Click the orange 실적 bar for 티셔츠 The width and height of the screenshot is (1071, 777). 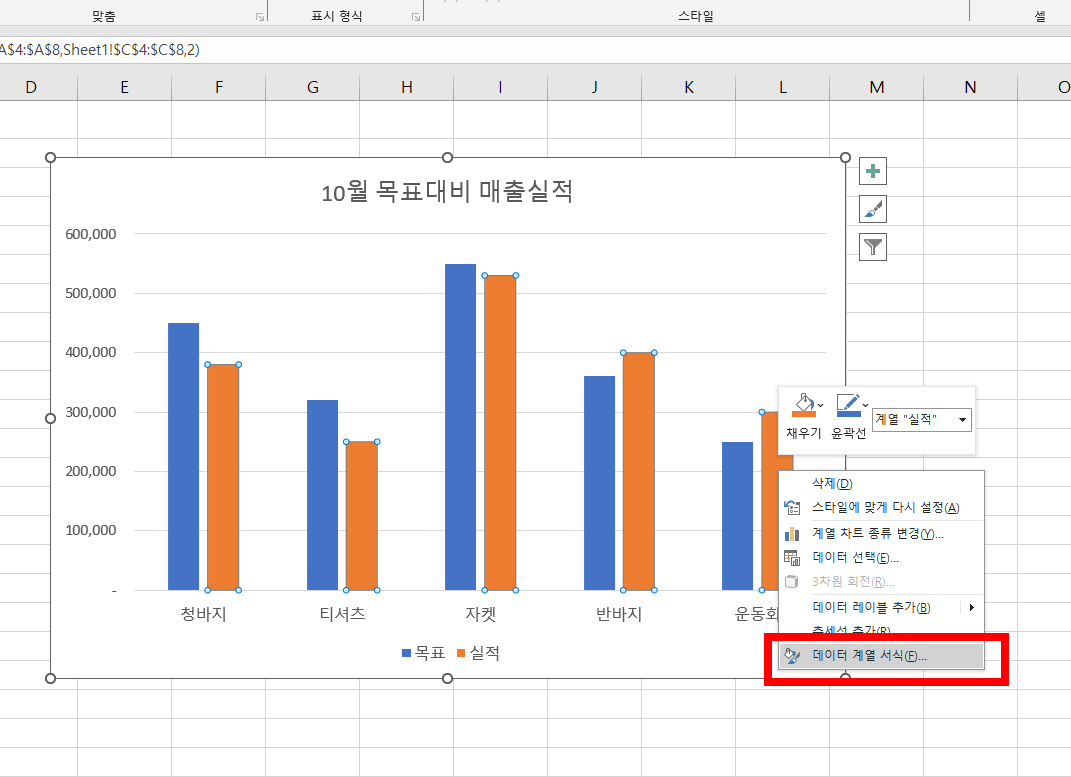point(361,516)
